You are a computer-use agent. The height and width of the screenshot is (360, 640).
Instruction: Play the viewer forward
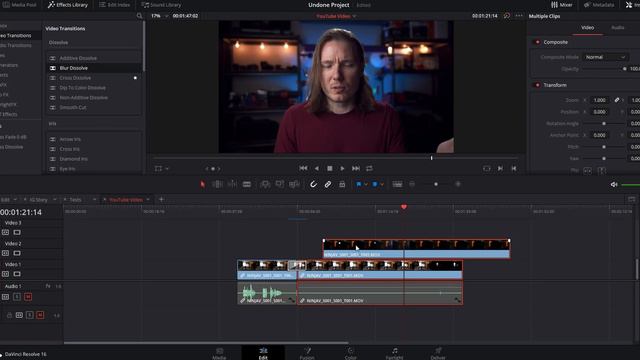tap(342, 168)
